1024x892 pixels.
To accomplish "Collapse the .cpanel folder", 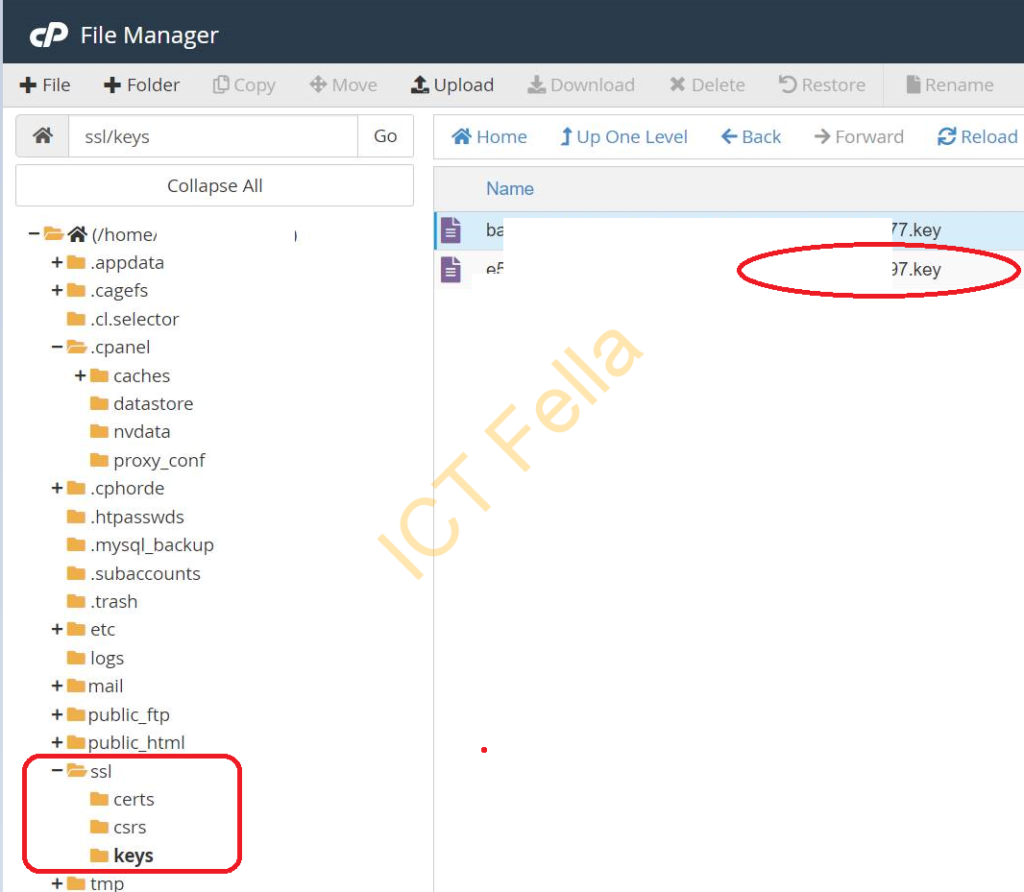I will pyautogui.click(x=57, y=347).
